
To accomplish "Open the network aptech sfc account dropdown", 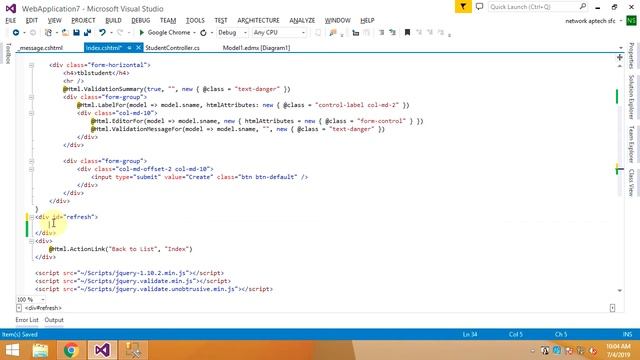I will point(621,21).
